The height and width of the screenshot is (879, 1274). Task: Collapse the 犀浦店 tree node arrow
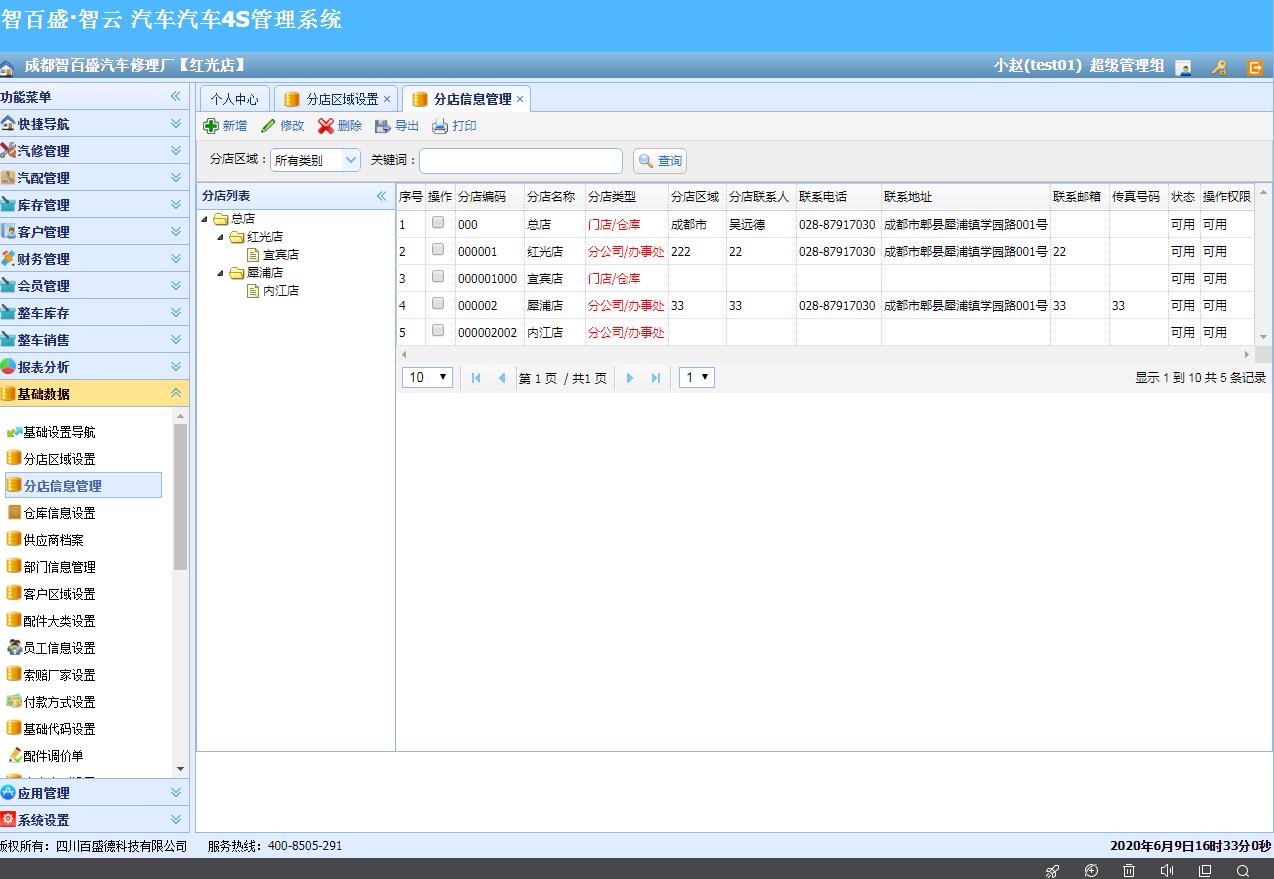[x=221, y=273]
